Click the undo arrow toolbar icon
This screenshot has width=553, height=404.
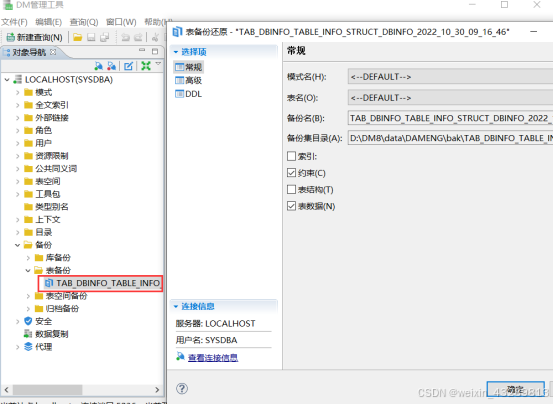[125, 37]
